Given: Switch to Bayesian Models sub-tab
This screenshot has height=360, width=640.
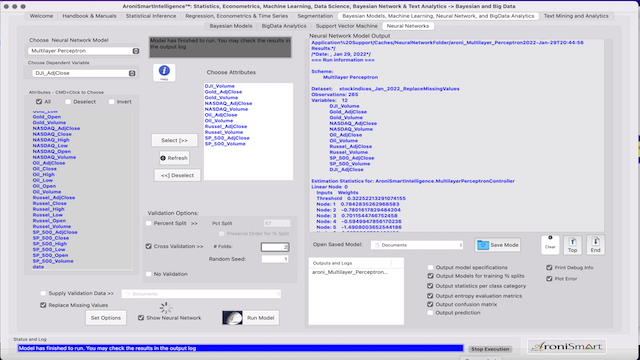Looking at the screenshot, I should pos(231,26).
